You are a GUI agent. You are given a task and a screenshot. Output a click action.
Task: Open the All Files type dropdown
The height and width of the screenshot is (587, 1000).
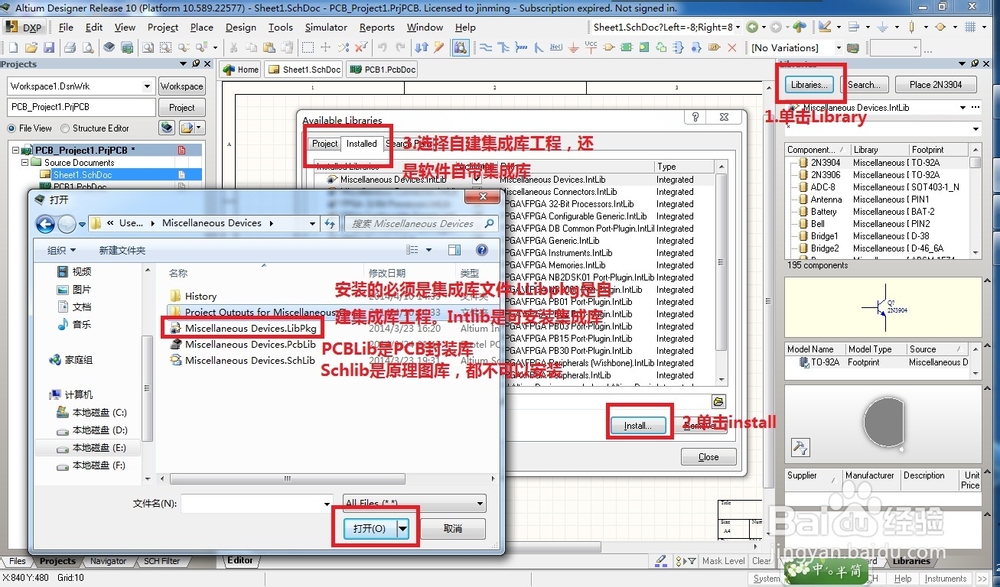tap(480, 503)
